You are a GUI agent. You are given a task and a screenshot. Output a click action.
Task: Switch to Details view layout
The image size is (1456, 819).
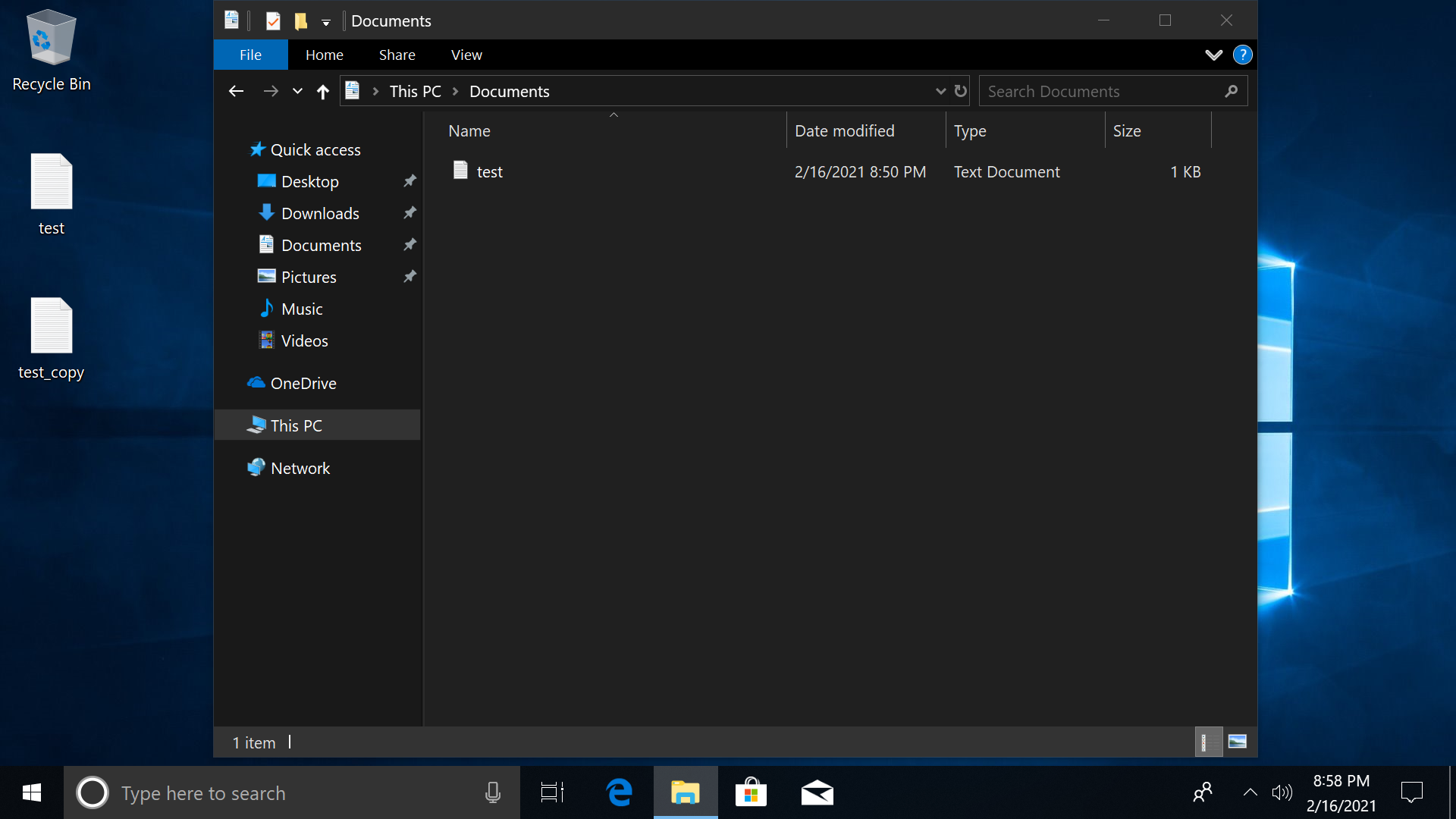[1207, 742]
